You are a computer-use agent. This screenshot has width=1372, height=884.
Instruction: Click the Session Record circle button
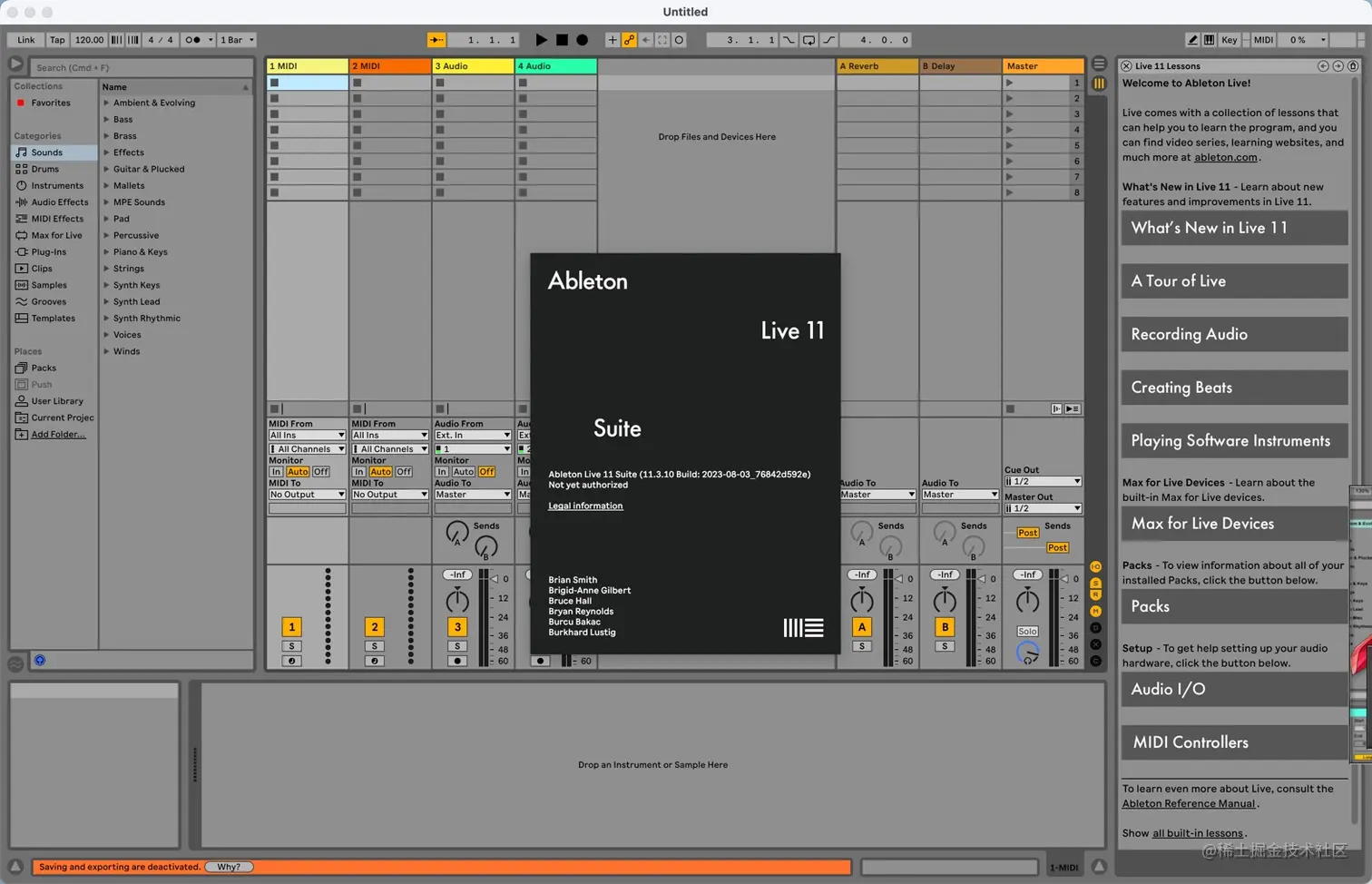680,40
